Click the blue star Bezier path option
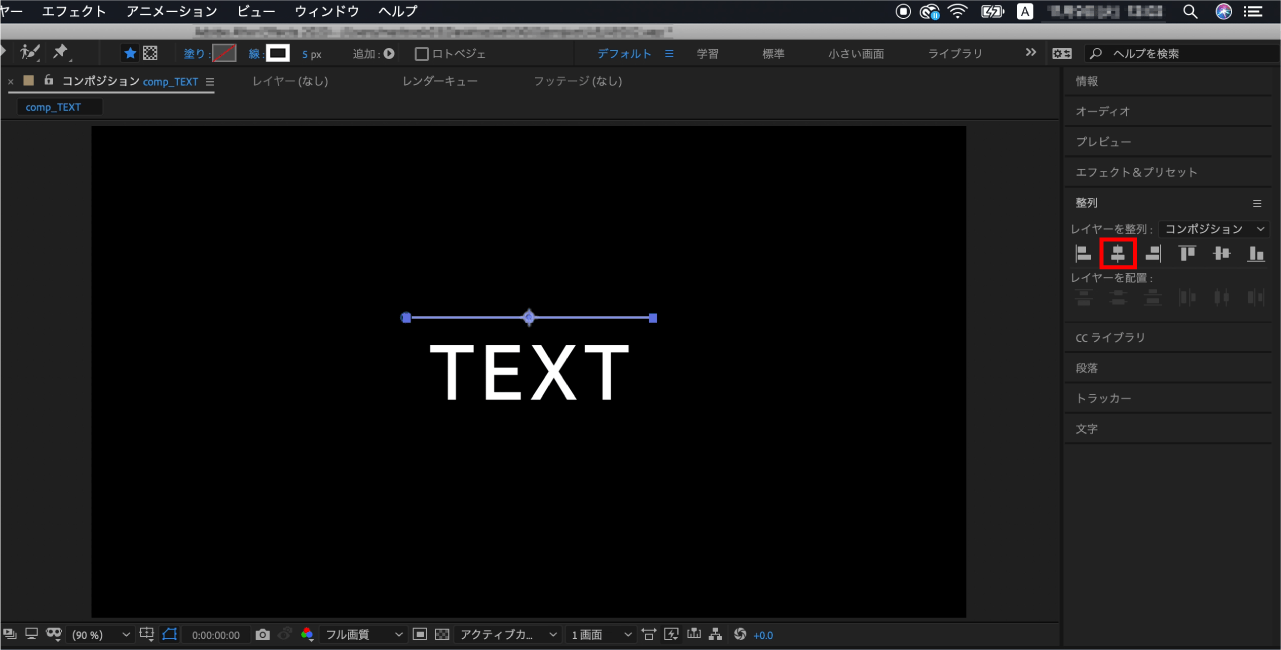The image size is (1281, 650). tap(130, 53)
